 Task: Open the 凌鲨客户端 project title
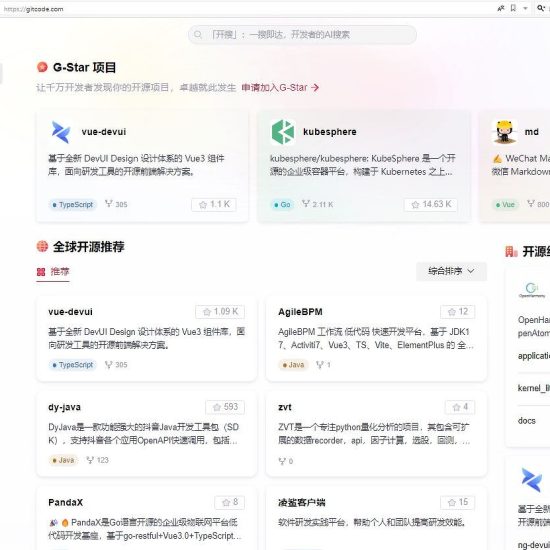point(302,502)
